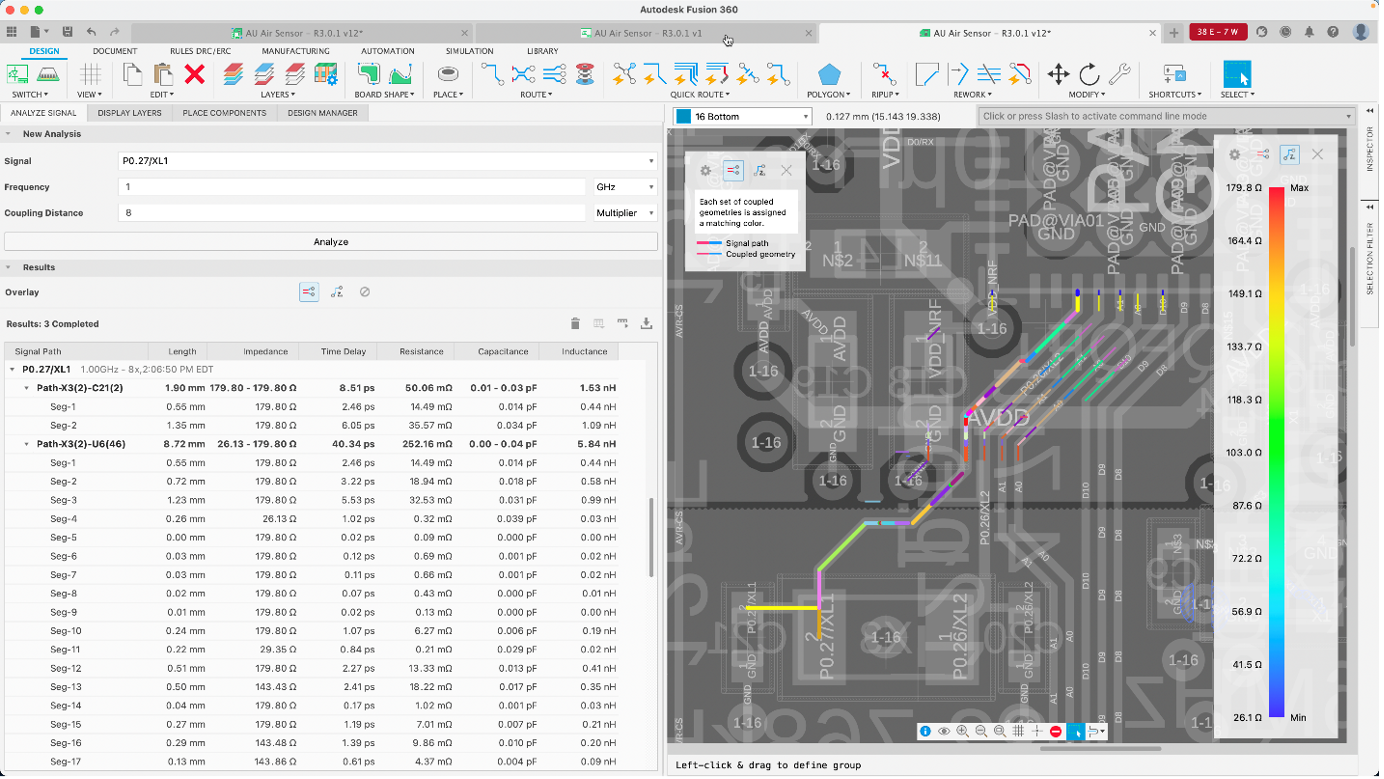Toggle grid display in bottom canvas toolbar
Image resolution: width=1384 pixels, height=779 pixels.
(1018, 731)
